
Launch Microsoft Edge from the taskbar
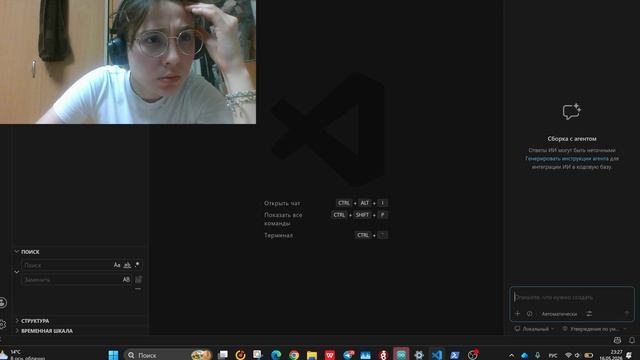[276, 355]
